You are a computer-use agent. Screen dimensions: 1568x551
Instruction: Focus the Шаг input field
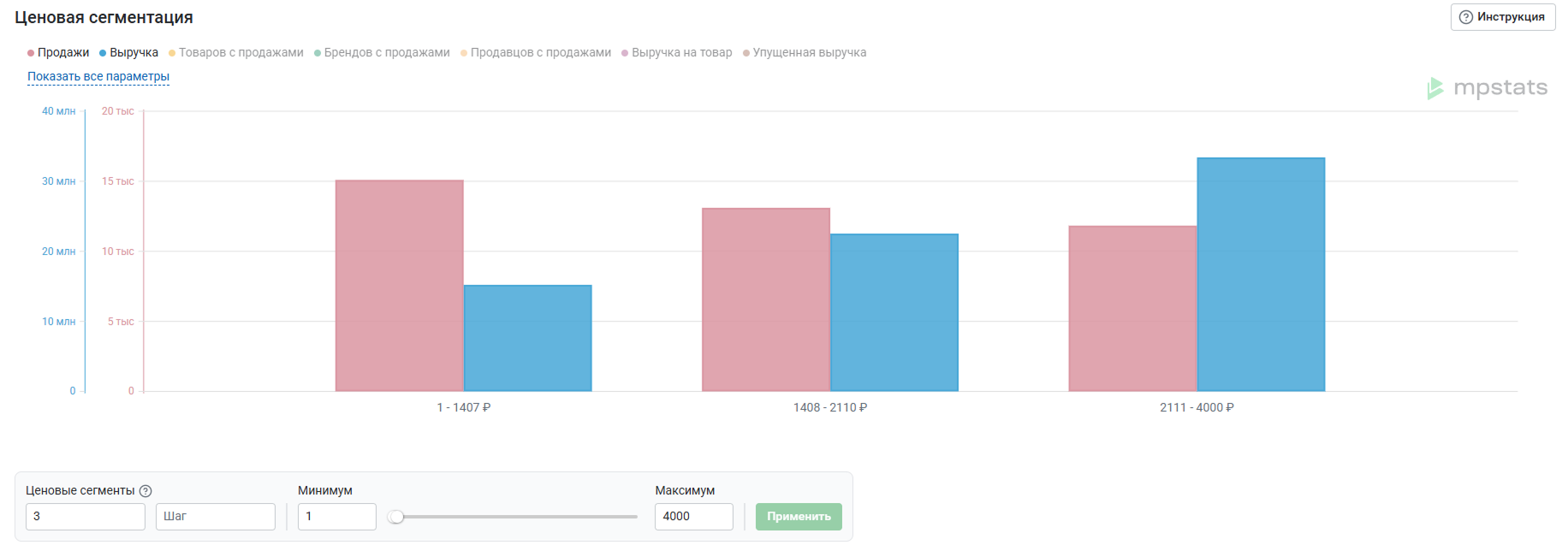(x=216, y=517)
